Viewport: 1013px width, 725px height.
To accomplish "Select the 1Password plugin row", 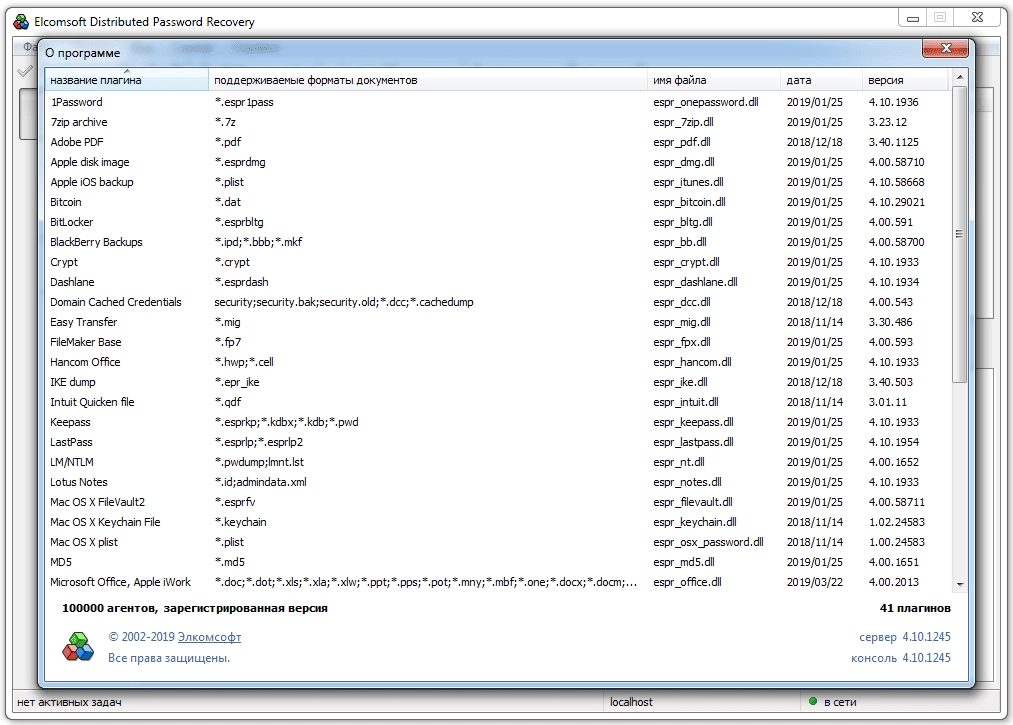I will tap(497, 102).
